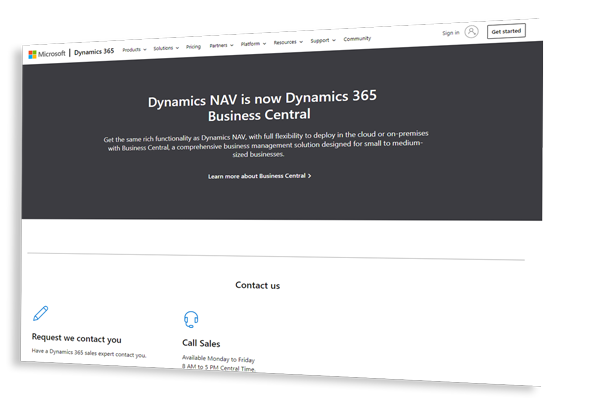The image size is (600, 405).
Task: Click the user account avatar icon
Action: pos(471,32)
